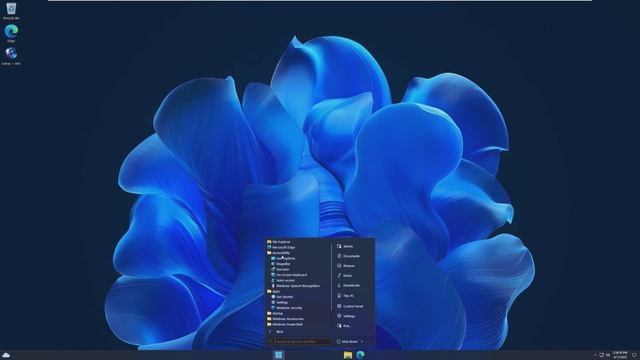Click the Shut down button
The height and width of the screenshot is (360, 640).
347,342
